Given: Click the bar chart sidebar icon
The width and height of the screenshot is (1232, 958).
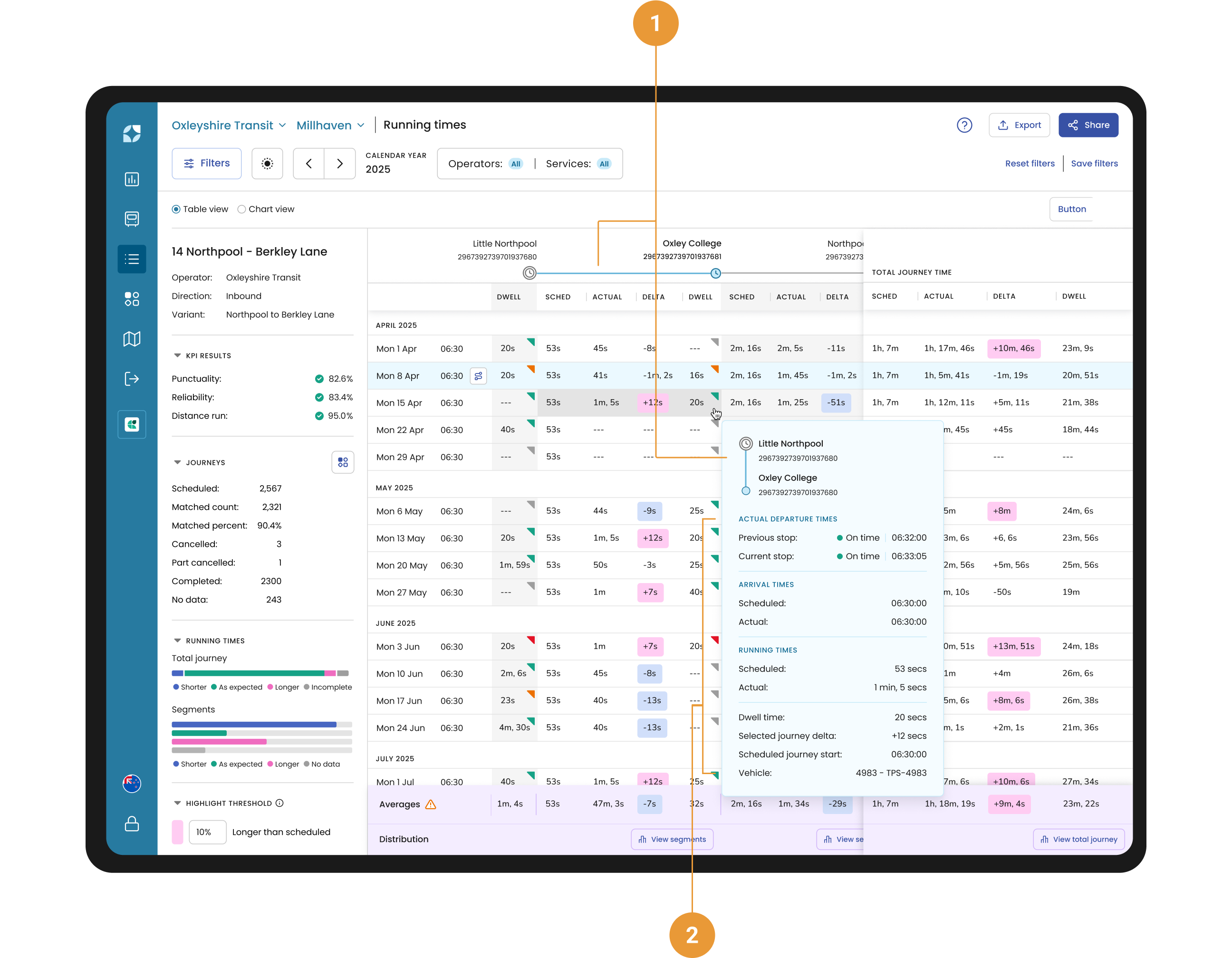Looking at the screenshot, I should (132, 179).
